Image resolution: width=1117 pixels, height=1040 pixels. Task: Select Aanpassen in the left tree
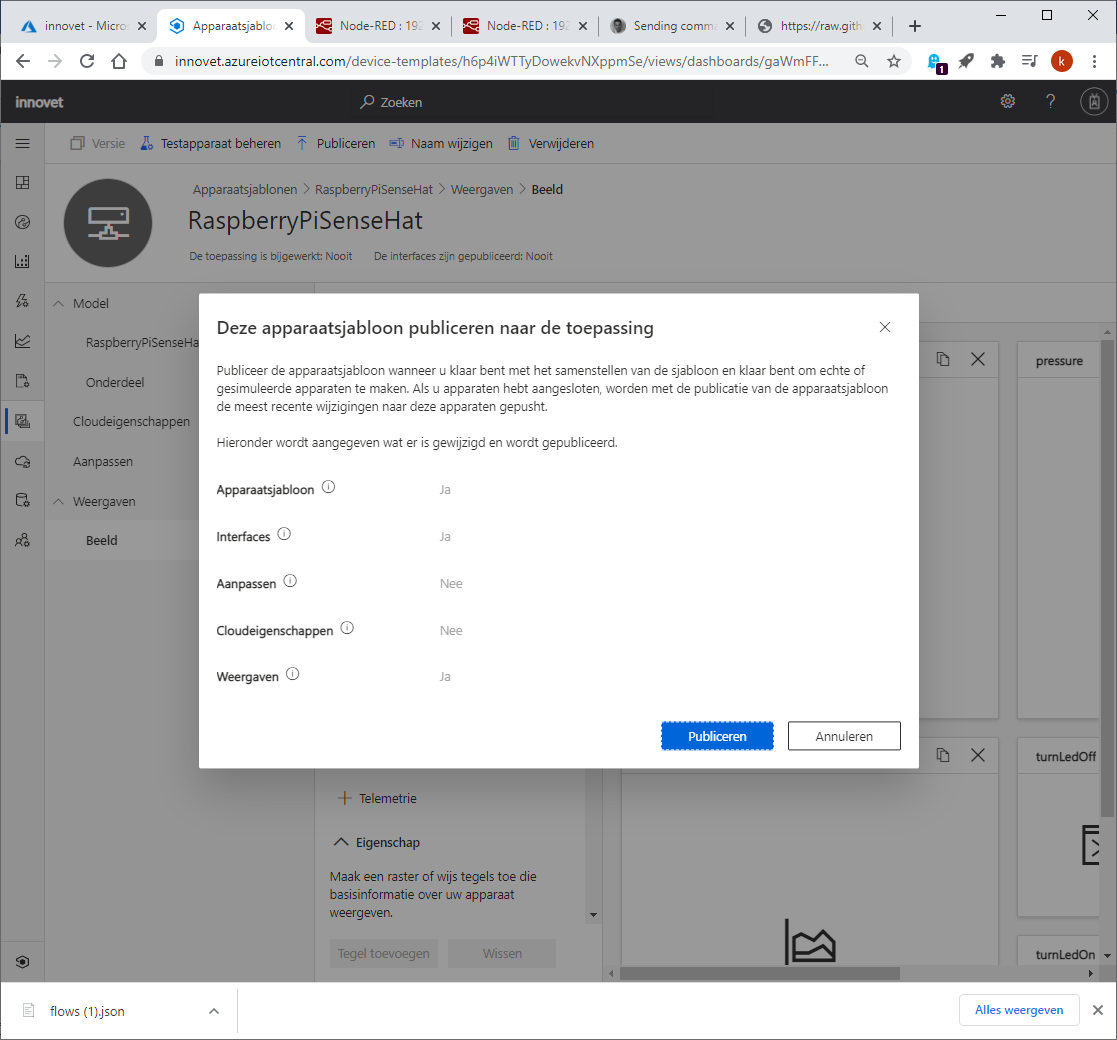pyautogui.click(x=103, y=462)
